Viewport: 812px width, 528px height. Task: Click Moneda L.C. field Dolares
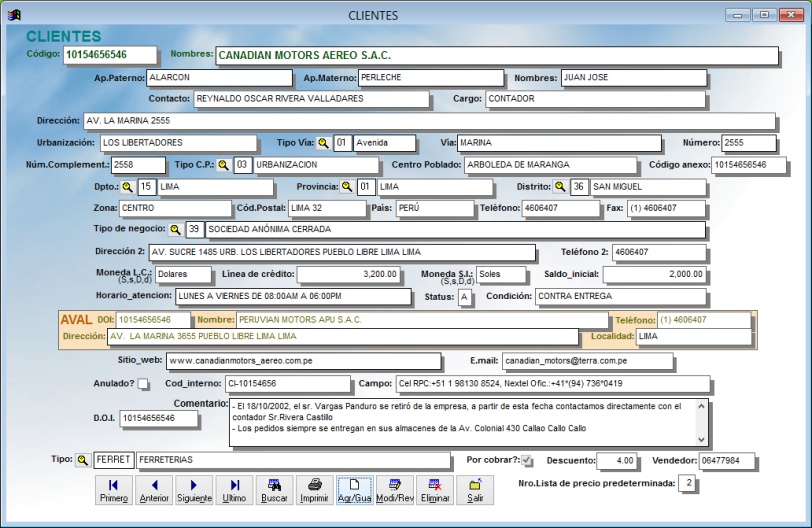(183, 274)
